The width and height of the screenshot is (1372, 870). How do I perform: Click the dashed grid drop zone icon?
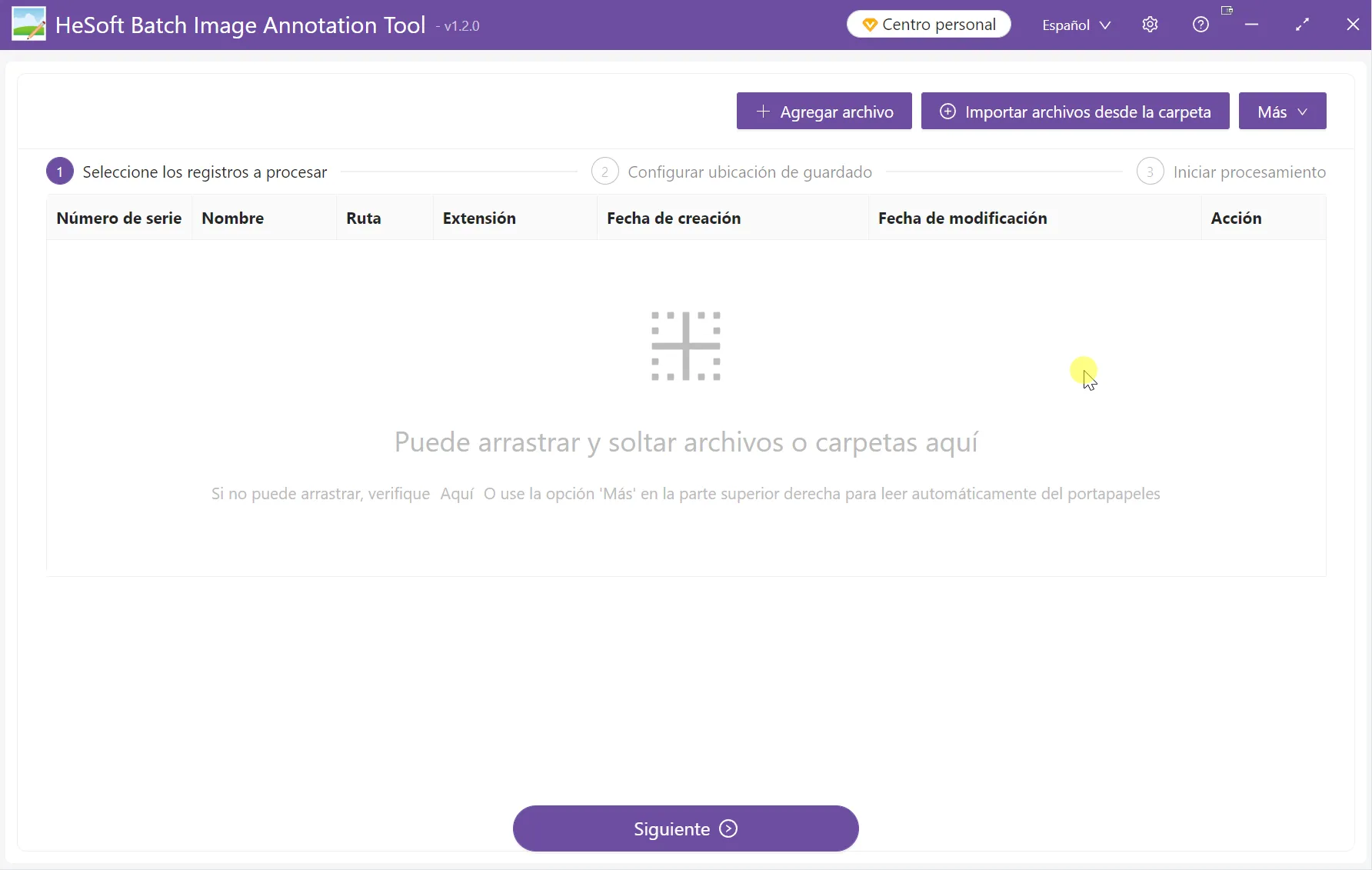(685, 346)
